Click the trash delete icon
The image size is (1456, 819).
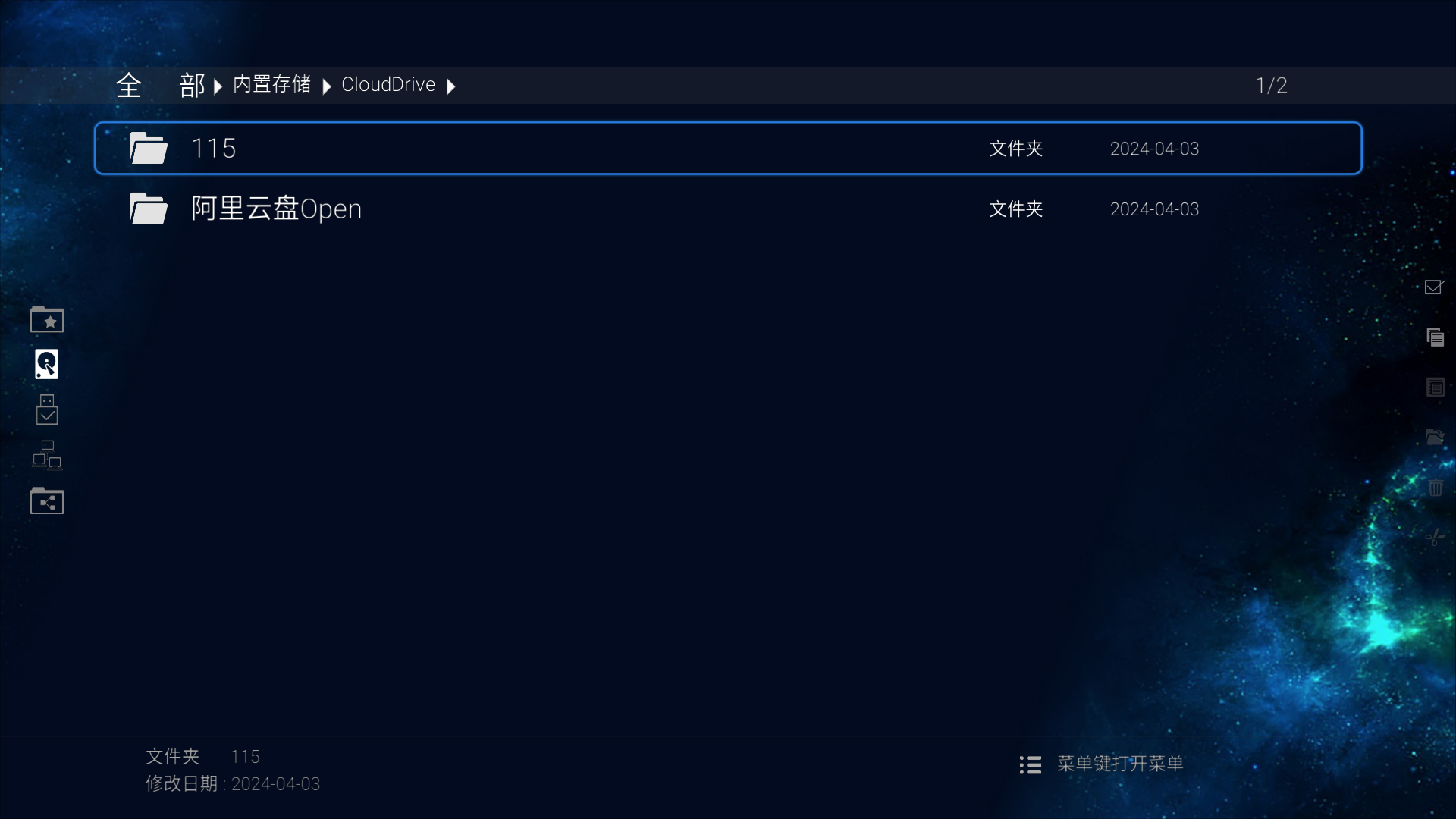tap(1435, 487)
